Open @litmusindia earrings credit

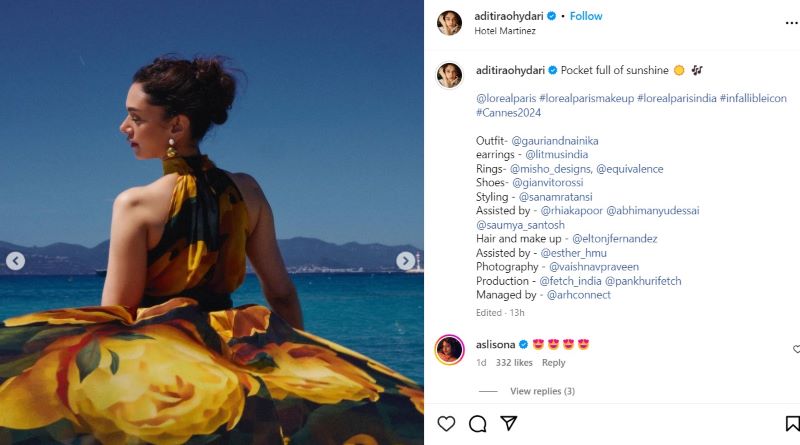pos(557,155)
